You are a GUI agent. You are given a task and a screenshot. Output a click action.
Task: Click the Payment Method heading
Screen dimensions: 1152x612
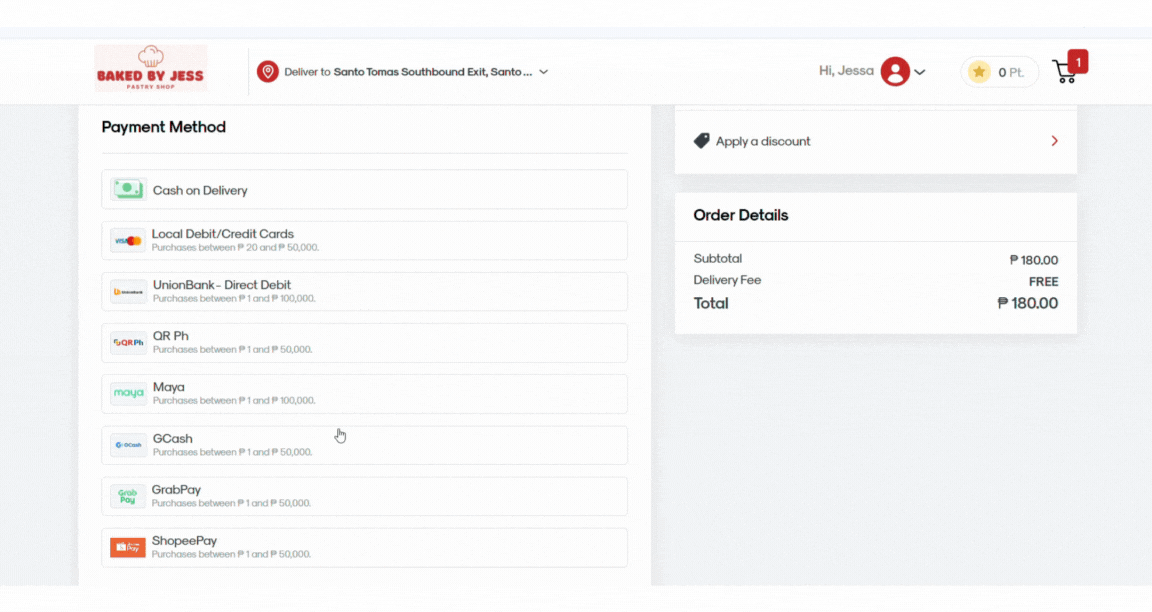pos(164,127)
